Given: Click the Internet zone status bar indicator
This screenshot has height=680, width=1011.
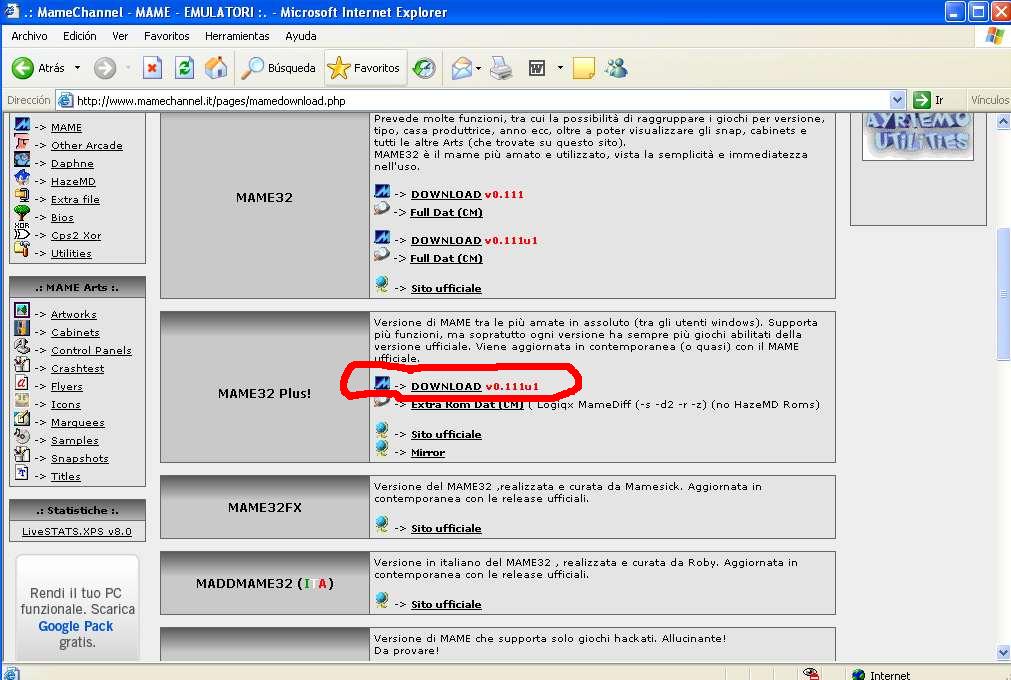Looking at the screenshot, I should click(x=881, y=675).
